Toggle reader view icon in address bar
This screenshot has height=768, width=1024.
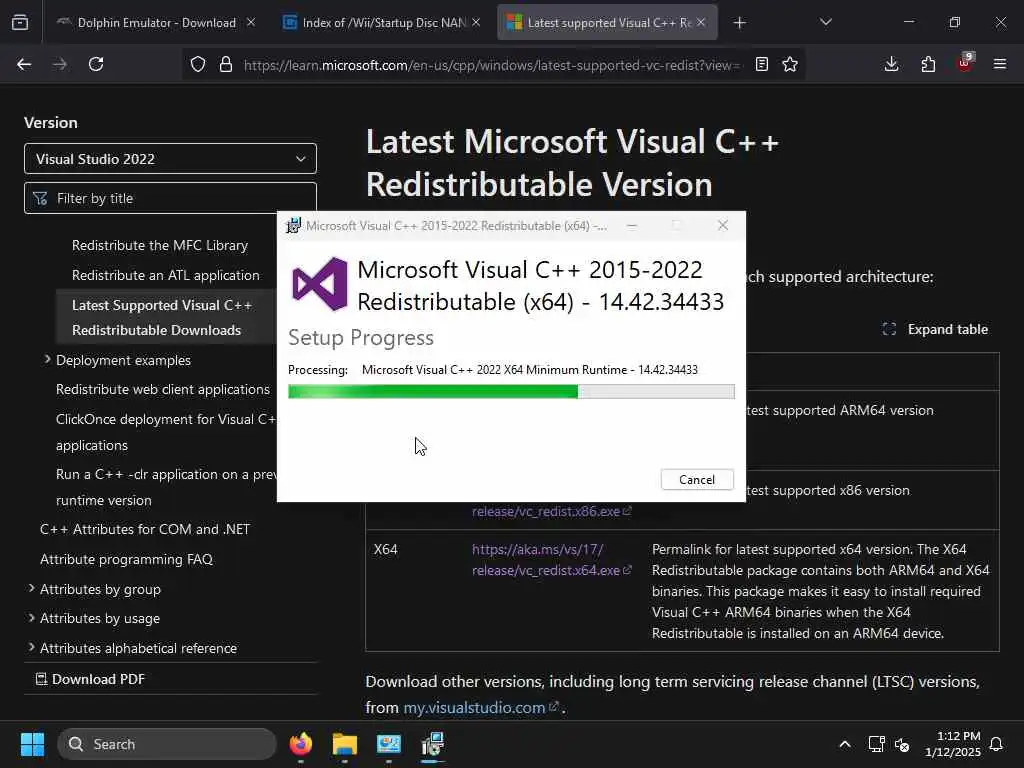pyautogui.click(x=761, y=64)
